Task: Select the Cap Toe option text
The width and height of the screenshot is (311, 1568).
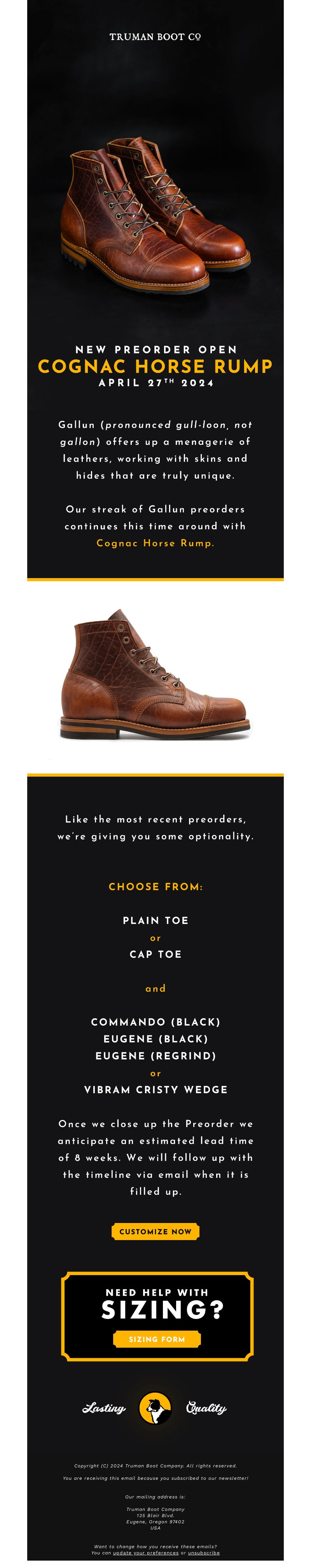Action: coord(155,954)
